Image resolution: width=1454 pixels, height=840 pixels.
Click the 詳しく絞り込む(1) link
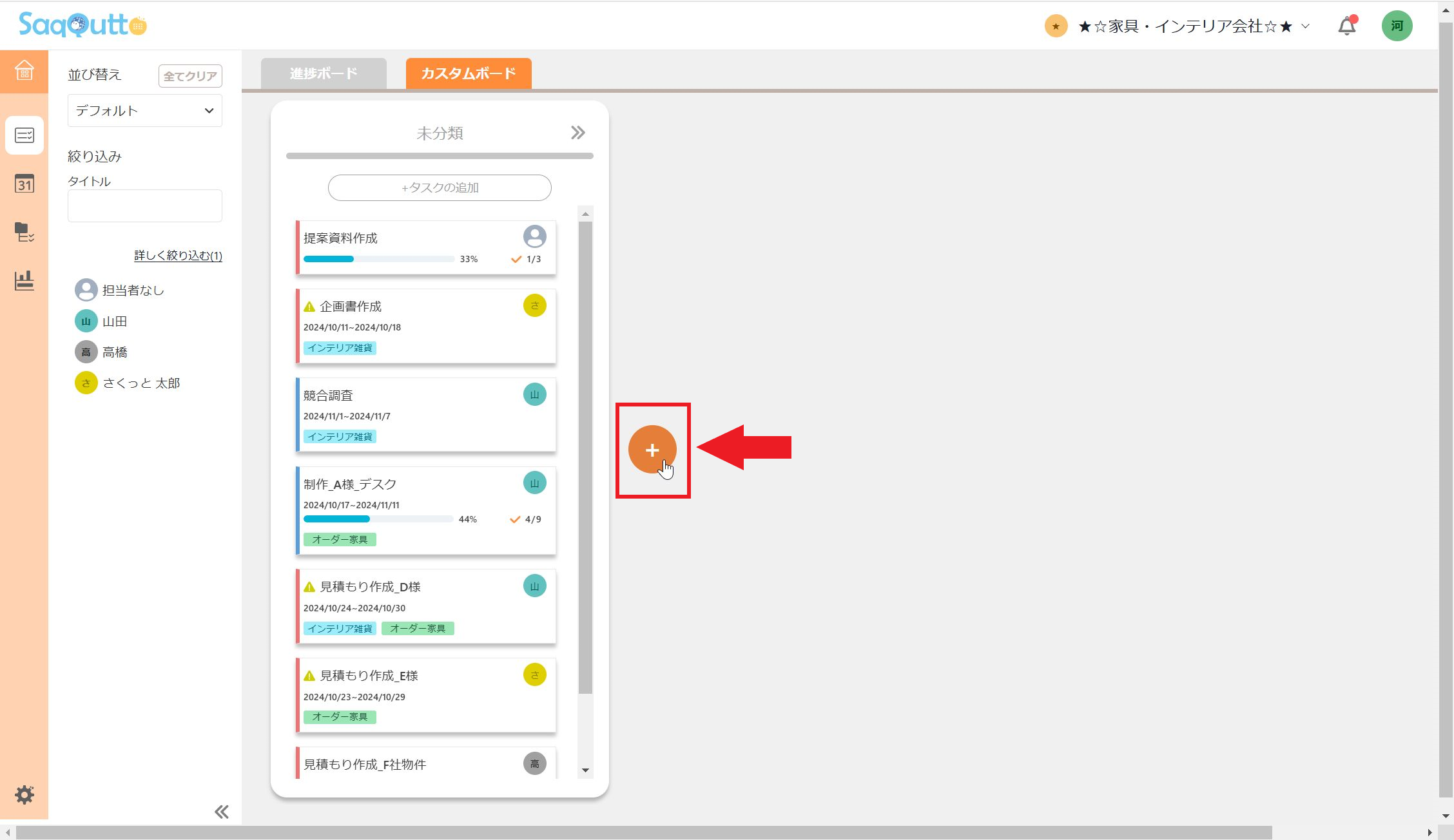click(178, 256)
